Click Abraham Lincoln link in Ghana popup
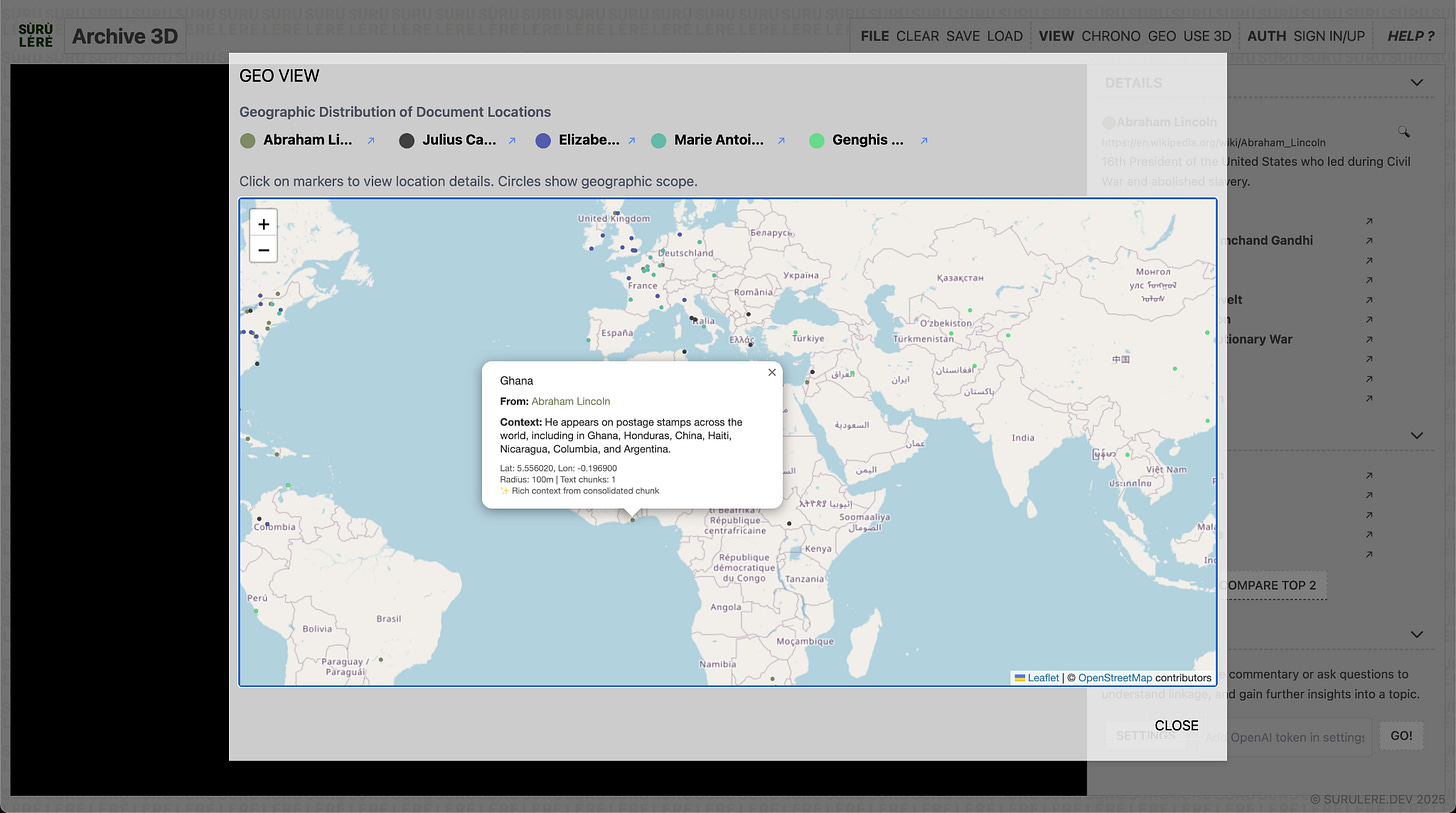 (570, 401)
